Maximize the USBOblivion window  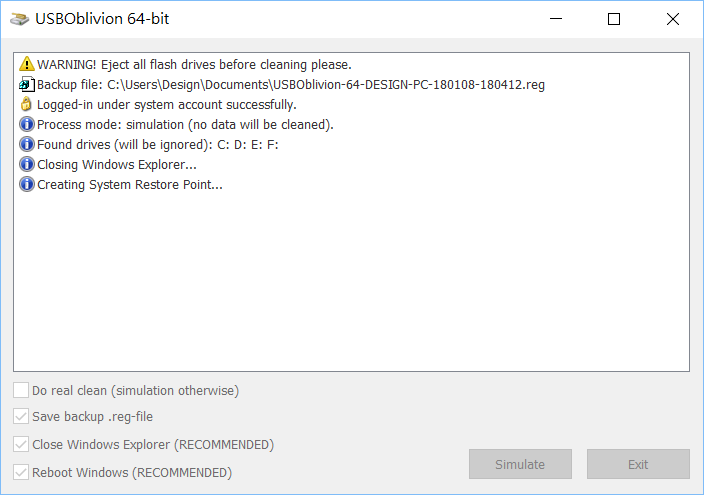click(614, 19)
